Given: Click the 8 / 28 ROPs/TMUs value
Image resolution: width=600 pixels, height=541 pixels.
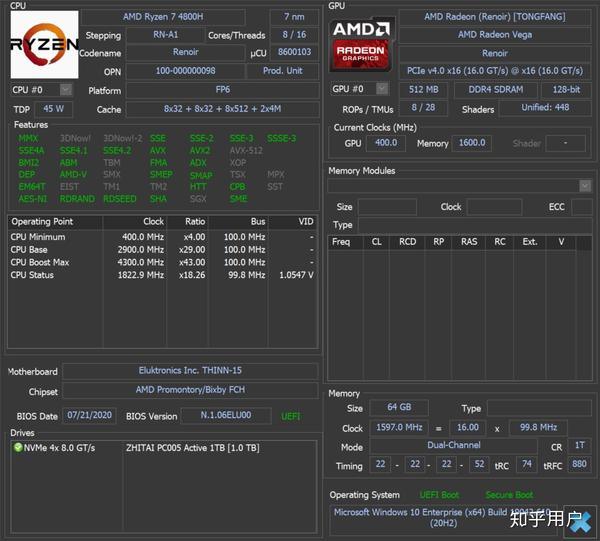Looking at the screenshot, I should (x=423, y=108).
